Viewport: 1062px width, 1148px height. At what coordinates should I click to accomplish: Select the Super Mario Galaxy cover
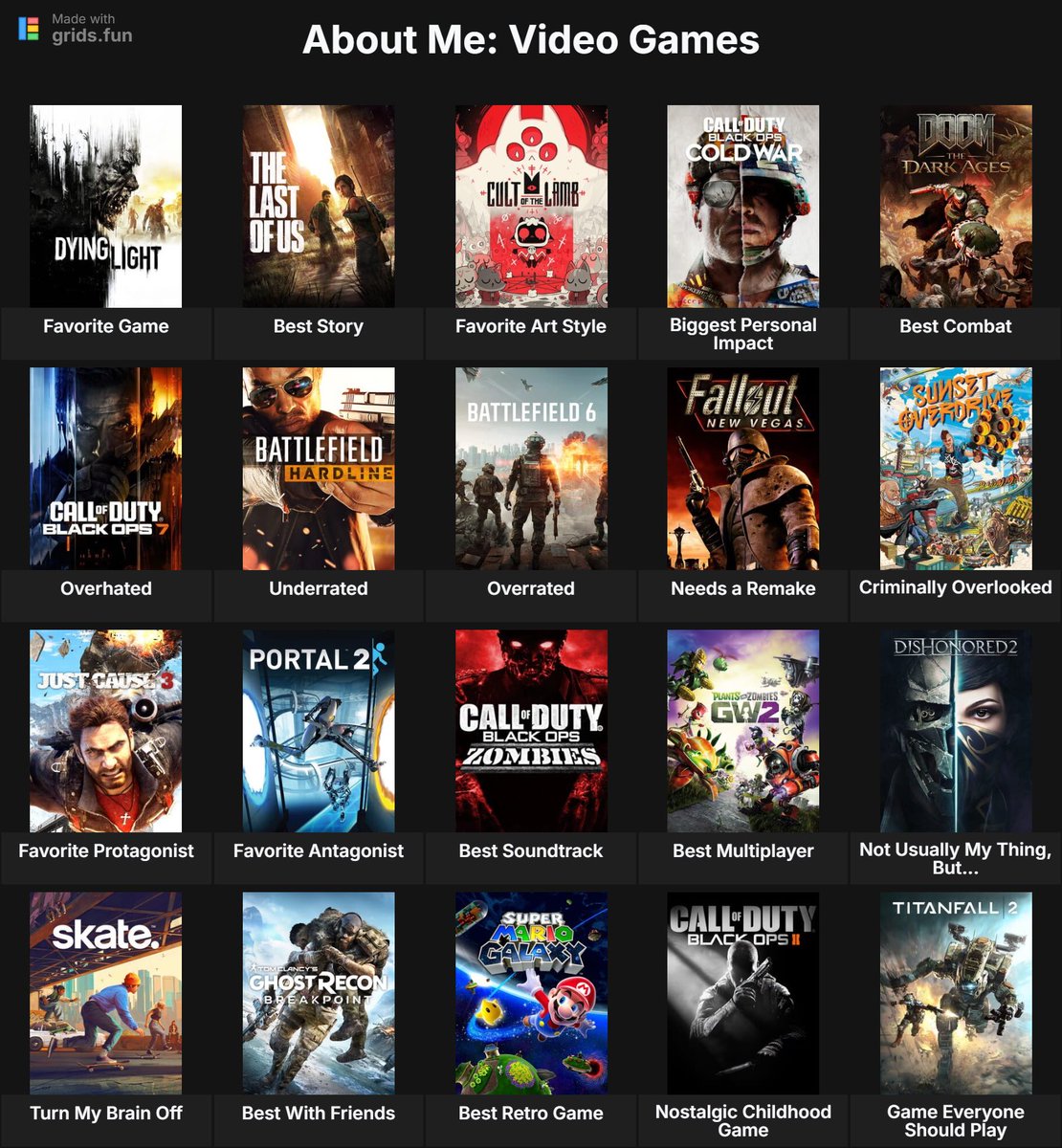tap(531, 993)
